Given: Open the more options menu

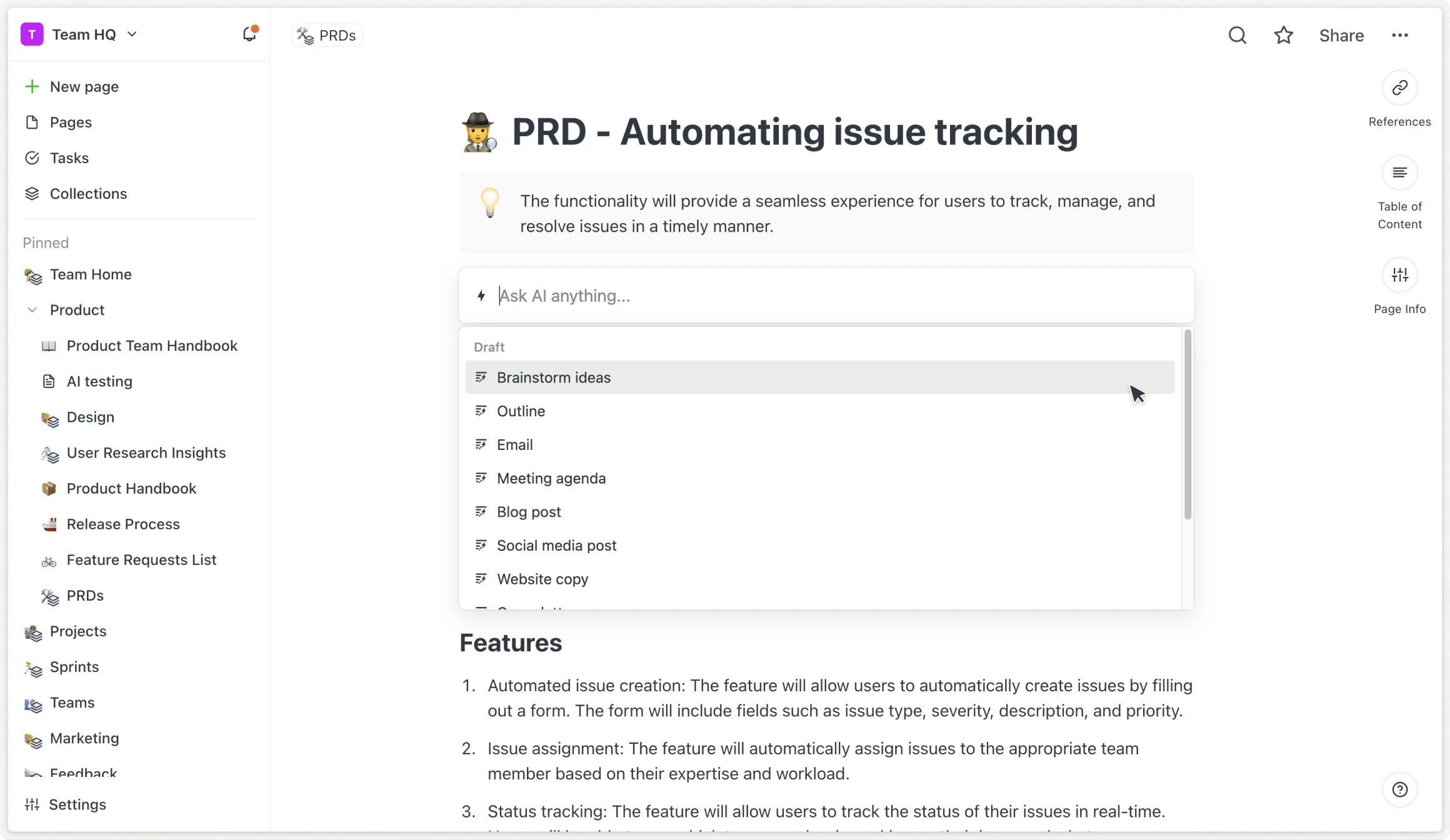Looking at the screenshot, I should [x=1400, y=35].
